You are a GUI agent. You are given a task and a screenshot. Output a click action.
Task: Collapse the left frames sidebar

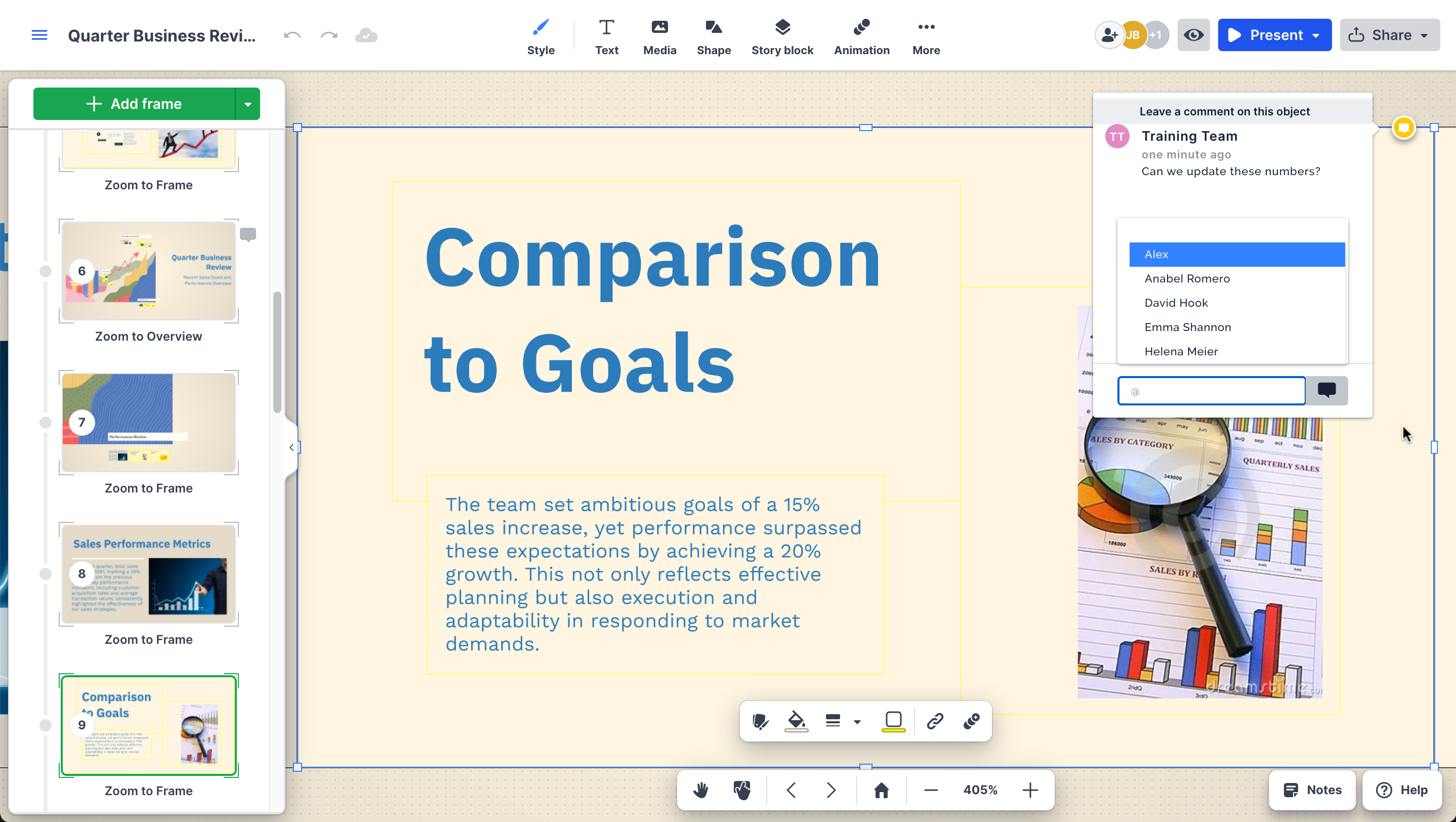pyautogui.click(x=292, y=447)
